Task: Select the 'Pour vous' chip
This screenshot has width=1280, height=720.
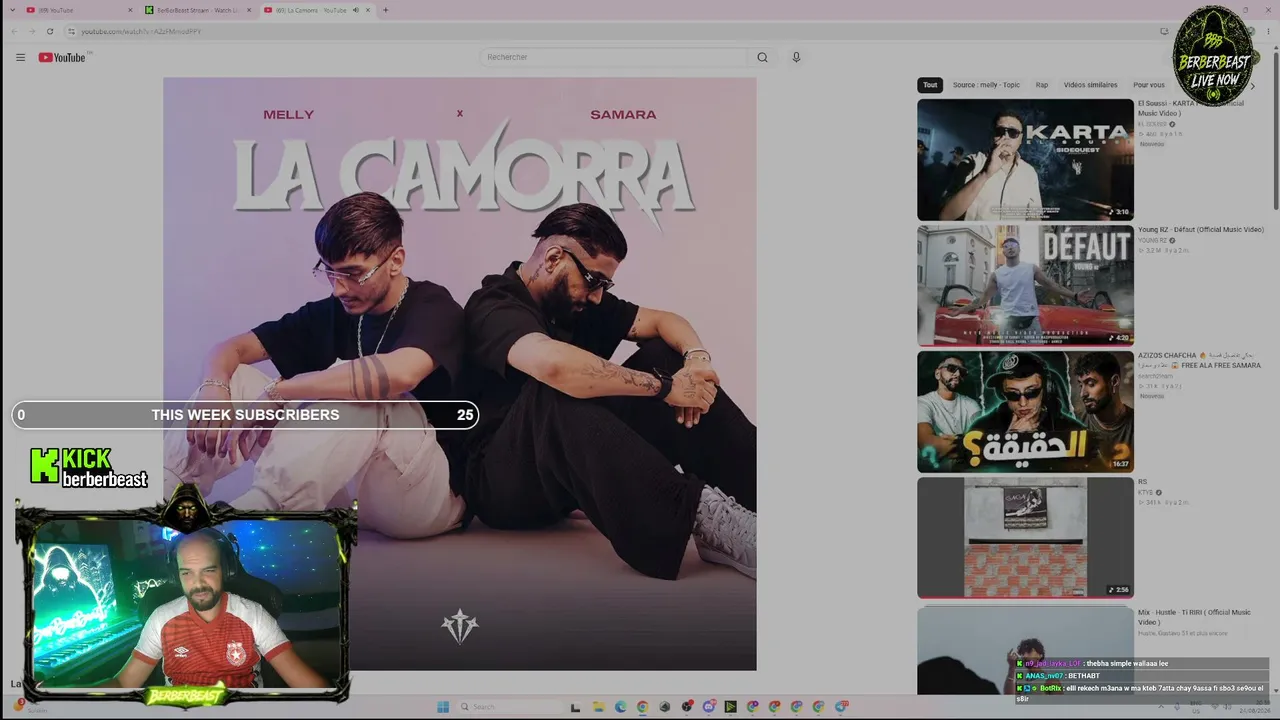Action: [1149, 85]
